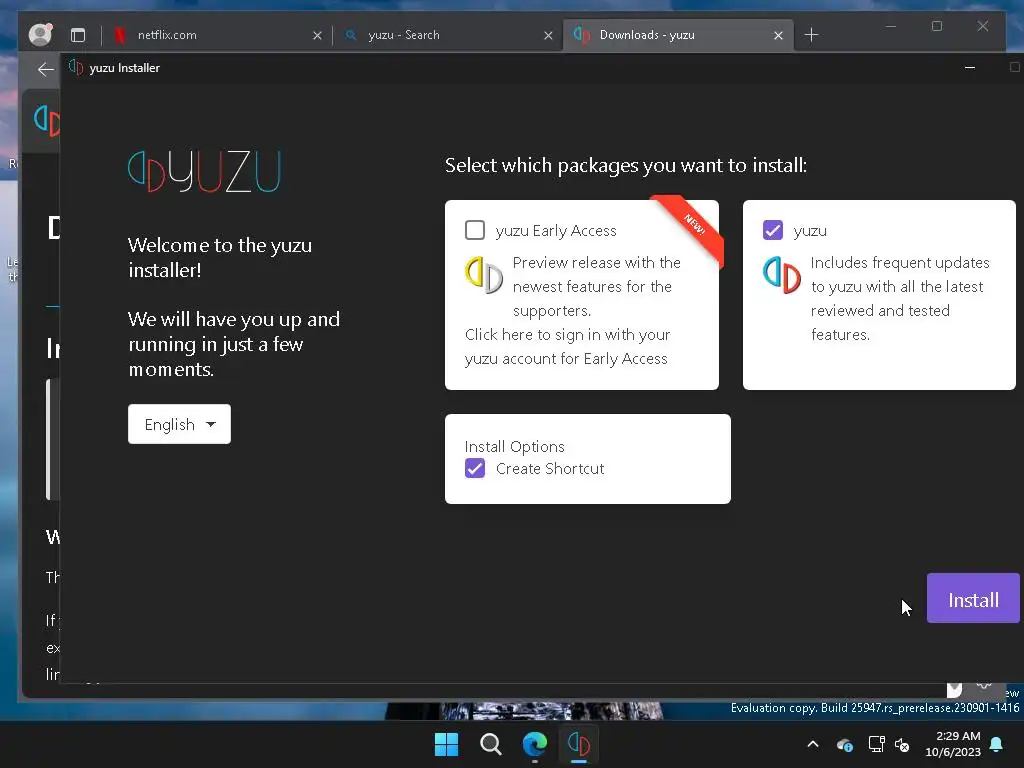1024x768 pixels.
Task: Click the NEW! ribbon on Early Access card
Action: (691, 227)
